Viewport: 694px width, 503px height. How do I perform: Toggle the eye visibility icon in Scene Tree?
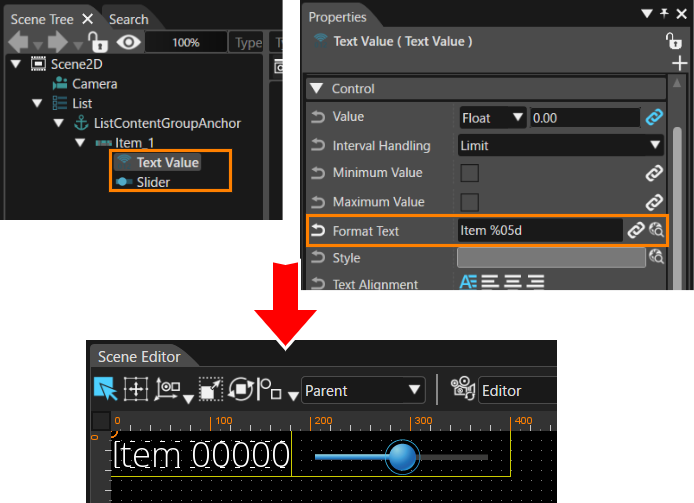pyautogui.click(x=128, y=43)
